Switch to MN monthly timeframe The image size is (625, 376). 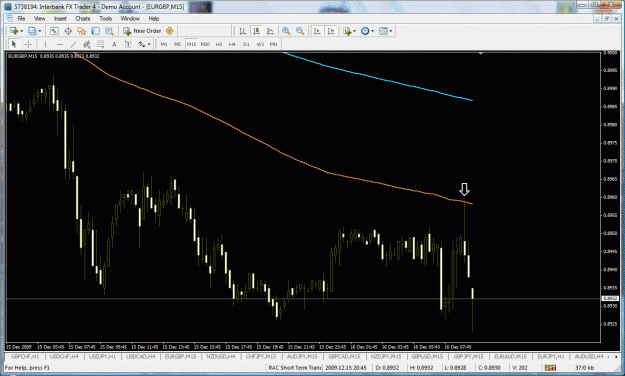273,44
